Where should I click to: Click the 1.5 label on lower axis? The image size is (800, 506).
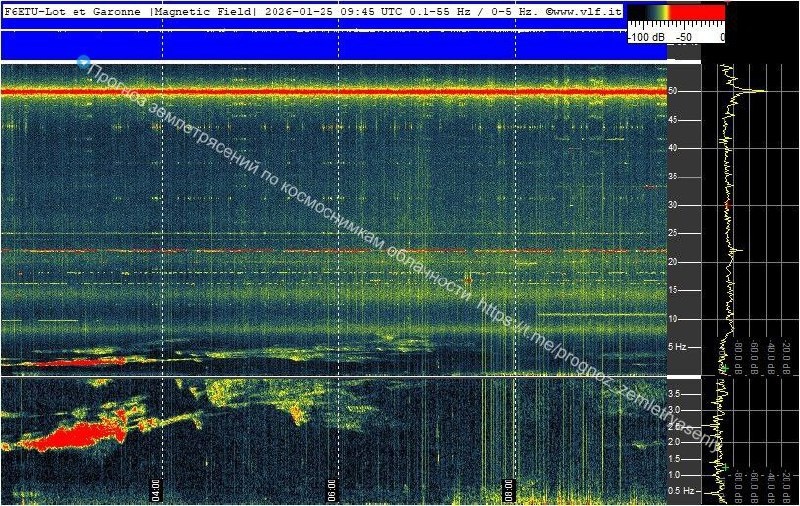click(x=674, y=459)
